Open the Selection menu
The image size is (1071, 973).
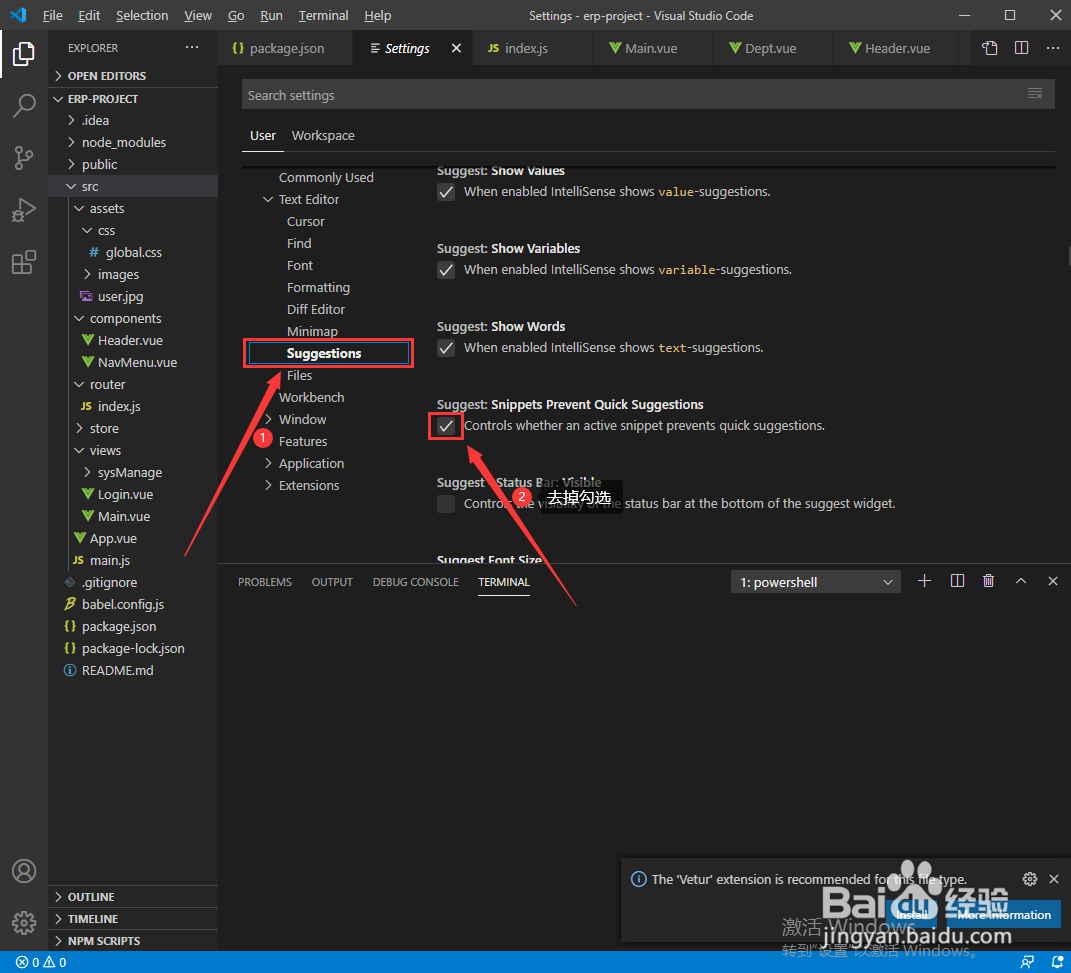tap(142, 15)
